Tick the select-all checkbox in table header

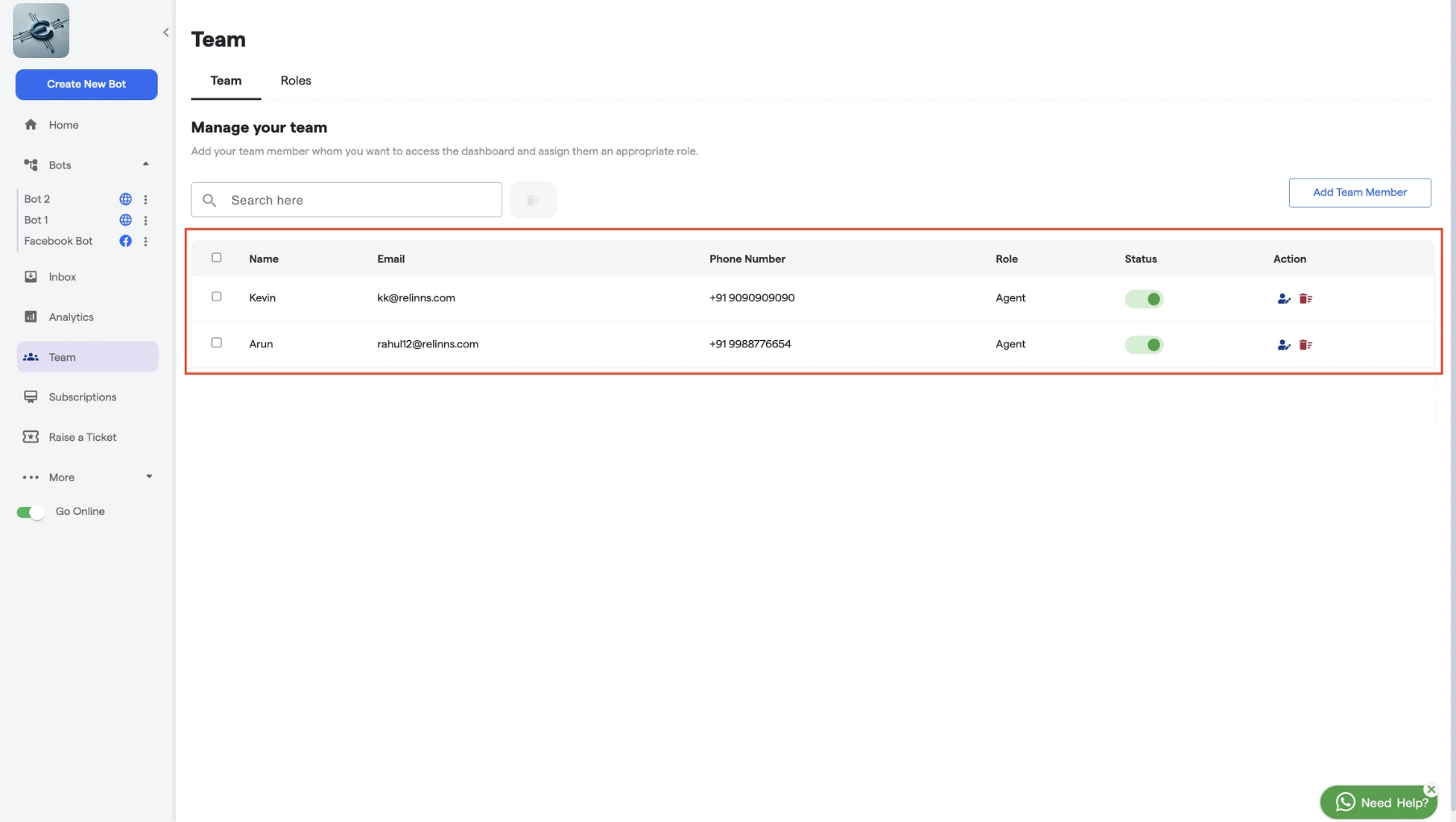tap(216, 258)
